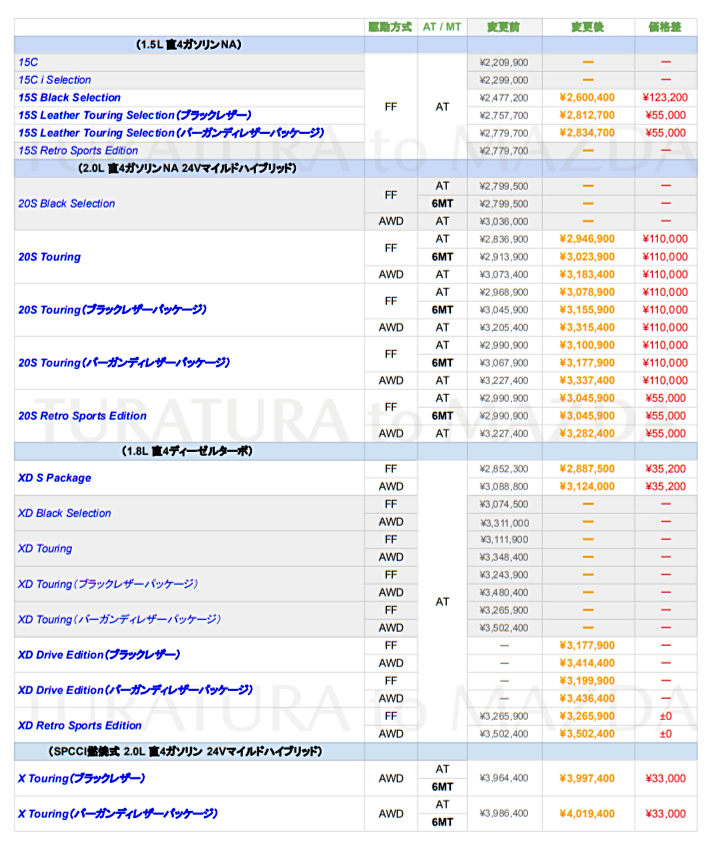Click the ¥2,209,900 price cell

(504, 63)
